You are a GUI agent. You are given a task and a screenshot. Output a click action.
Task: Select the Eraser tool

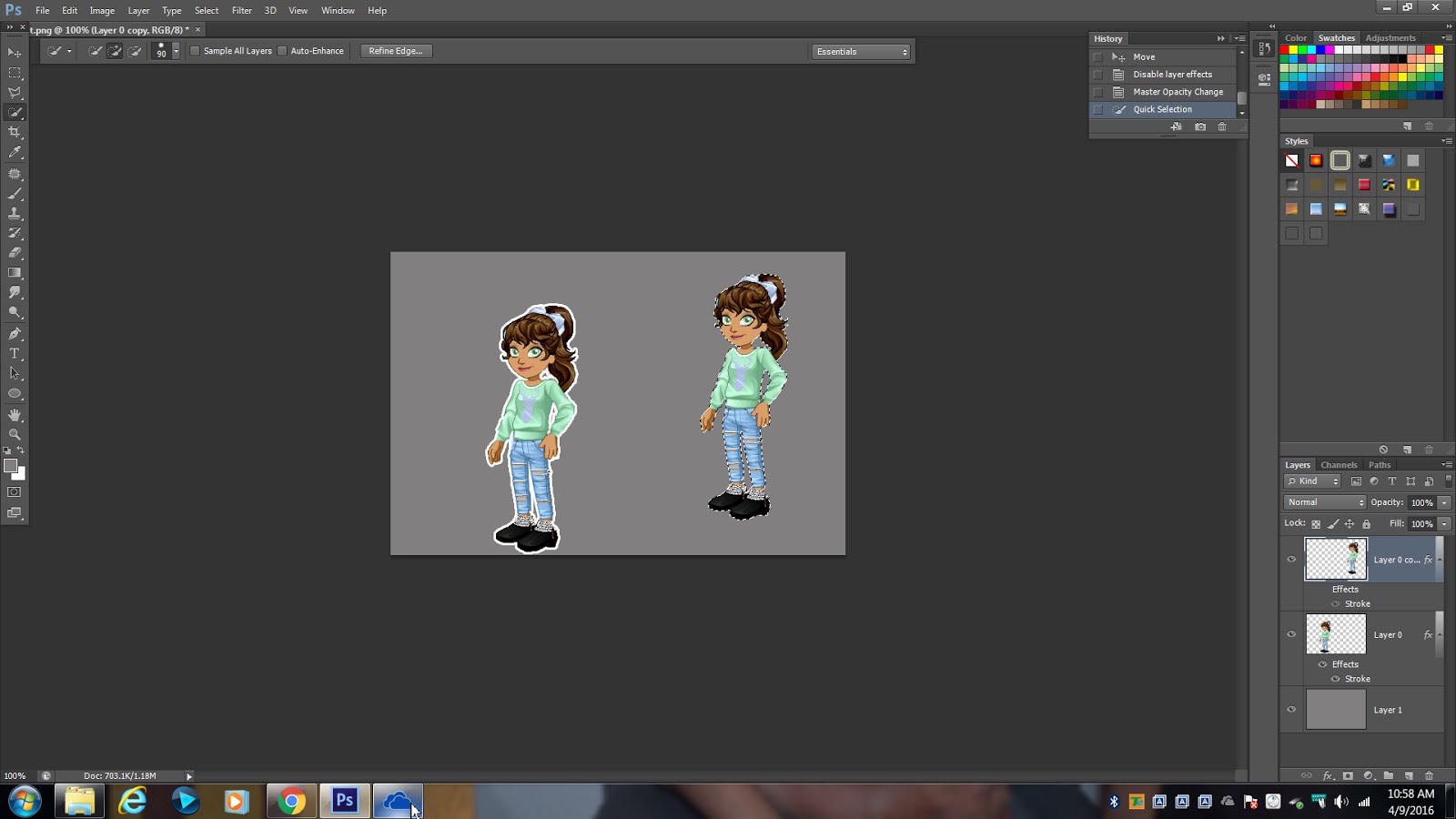click(15, 253)
